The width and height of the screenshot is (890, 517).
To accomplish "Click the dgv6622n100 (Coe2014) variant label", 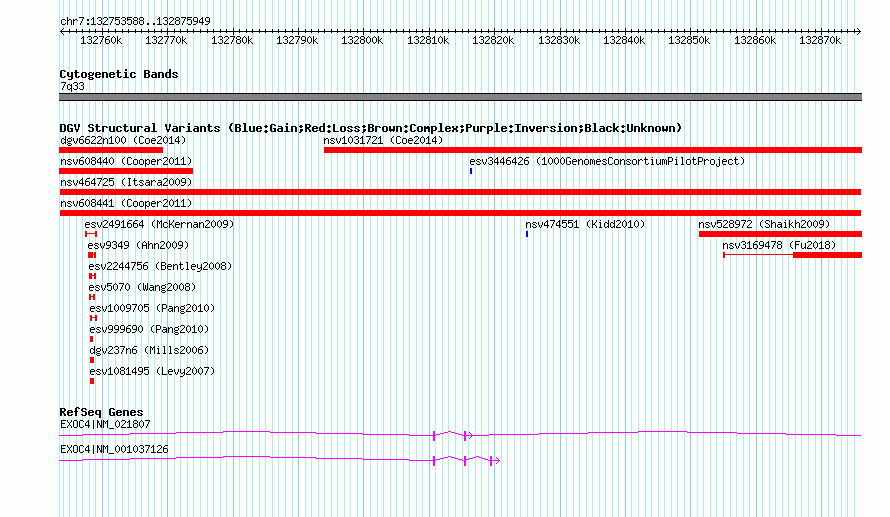I will (x=123, y=140).
